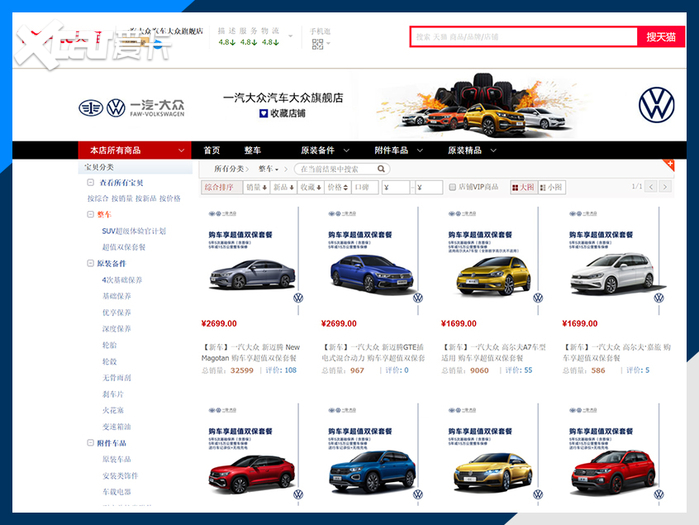699x525 pixels.
Task: Click the minimum price input field
Action: point(395,187)
